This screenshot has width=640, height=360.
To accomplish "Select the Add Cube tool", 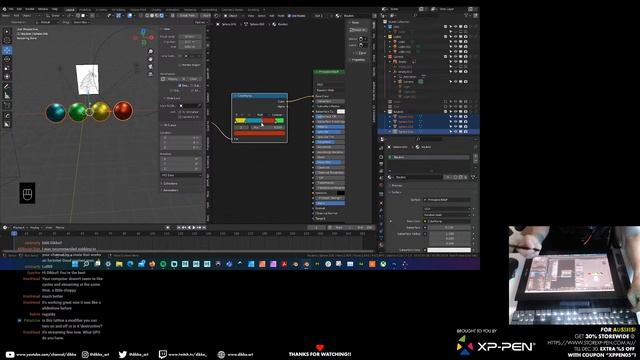I will 7,105.
